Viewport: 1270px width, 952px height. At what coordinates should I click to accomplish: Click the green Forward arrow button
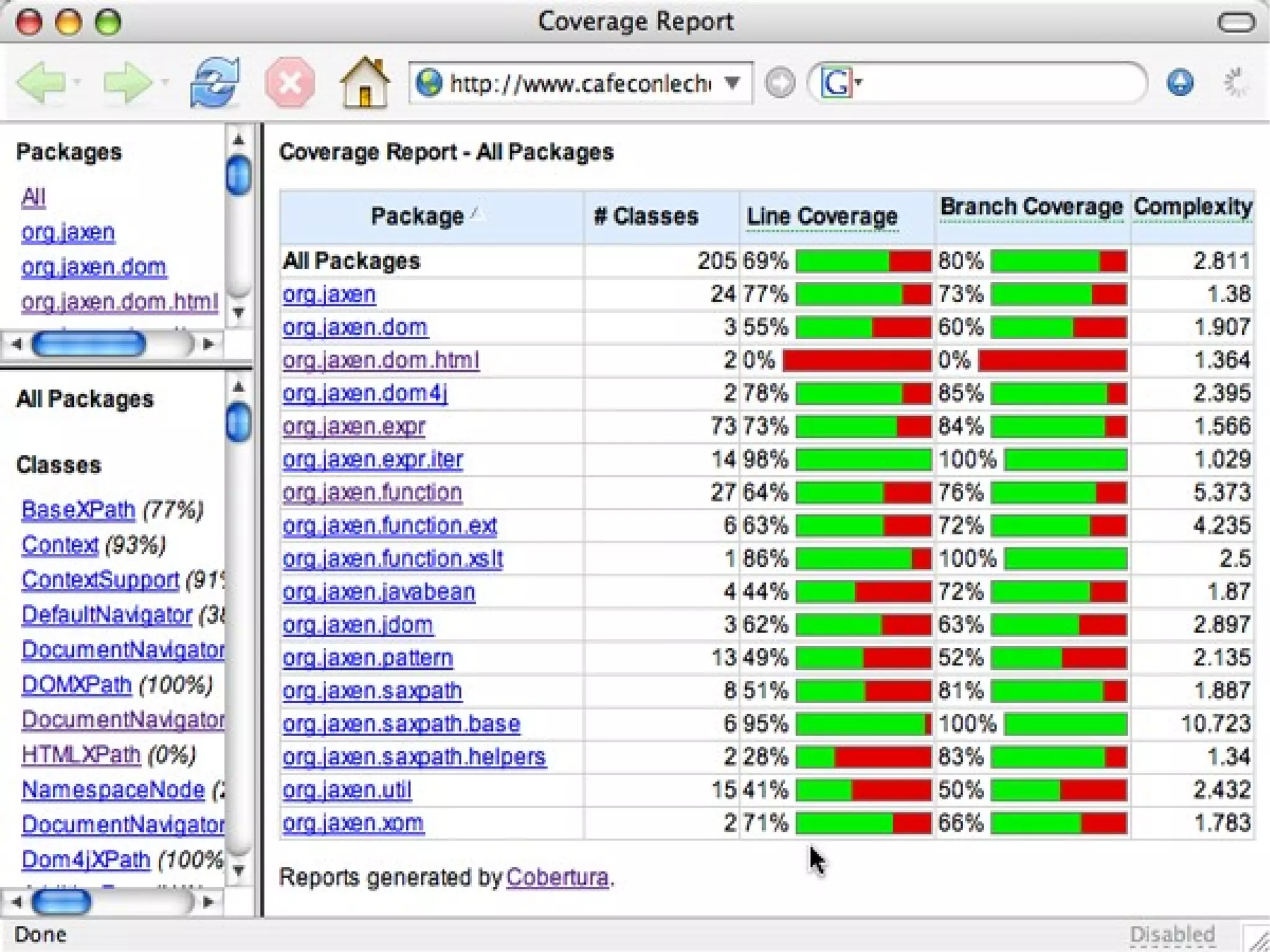click(127, 82)
